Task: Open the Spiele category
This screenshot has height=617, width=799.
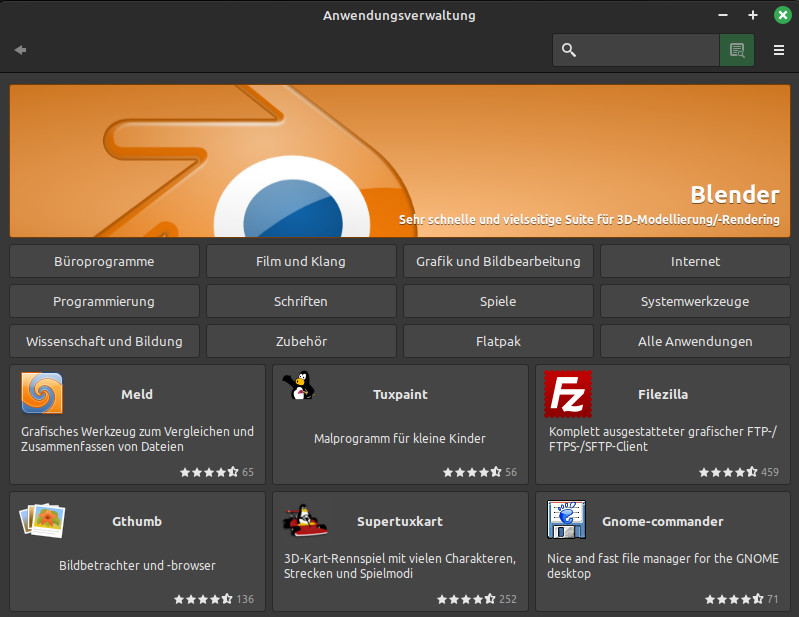Action: [498, 301]
